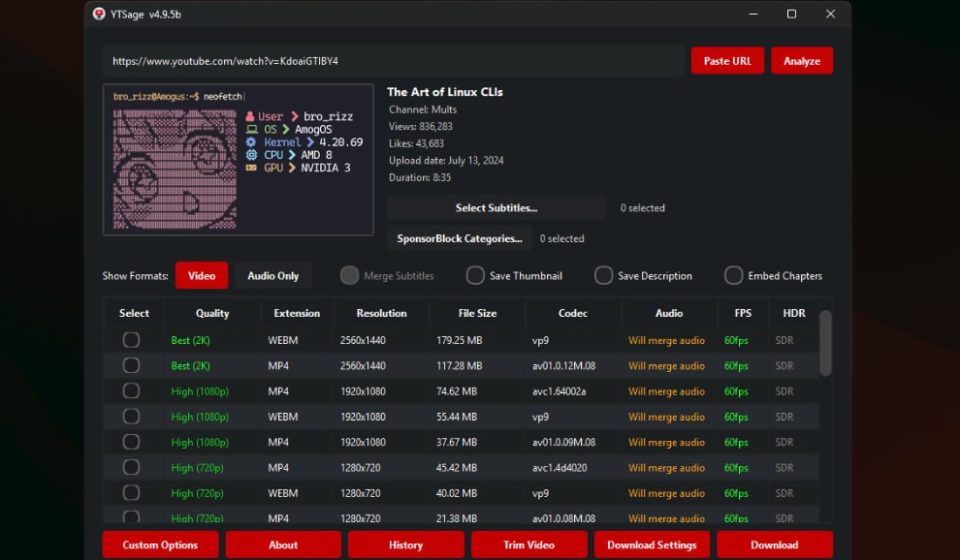Open SponsorBlock Categories selector

coord(459,239)
